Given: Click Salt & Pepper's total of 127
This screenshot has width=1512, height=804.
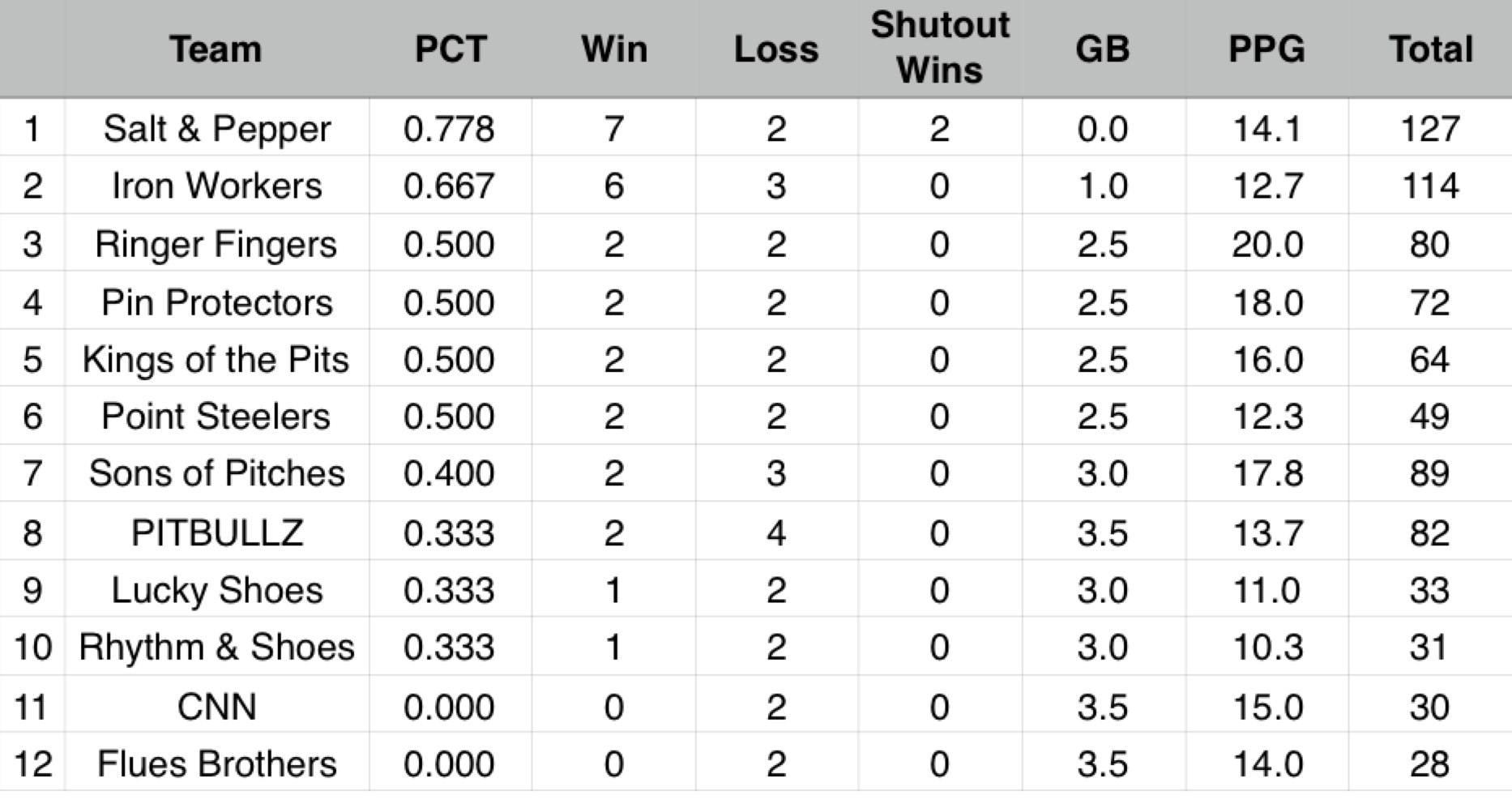Looking at the screenshot, I should pyautogui.click(x=1430, y=128).
